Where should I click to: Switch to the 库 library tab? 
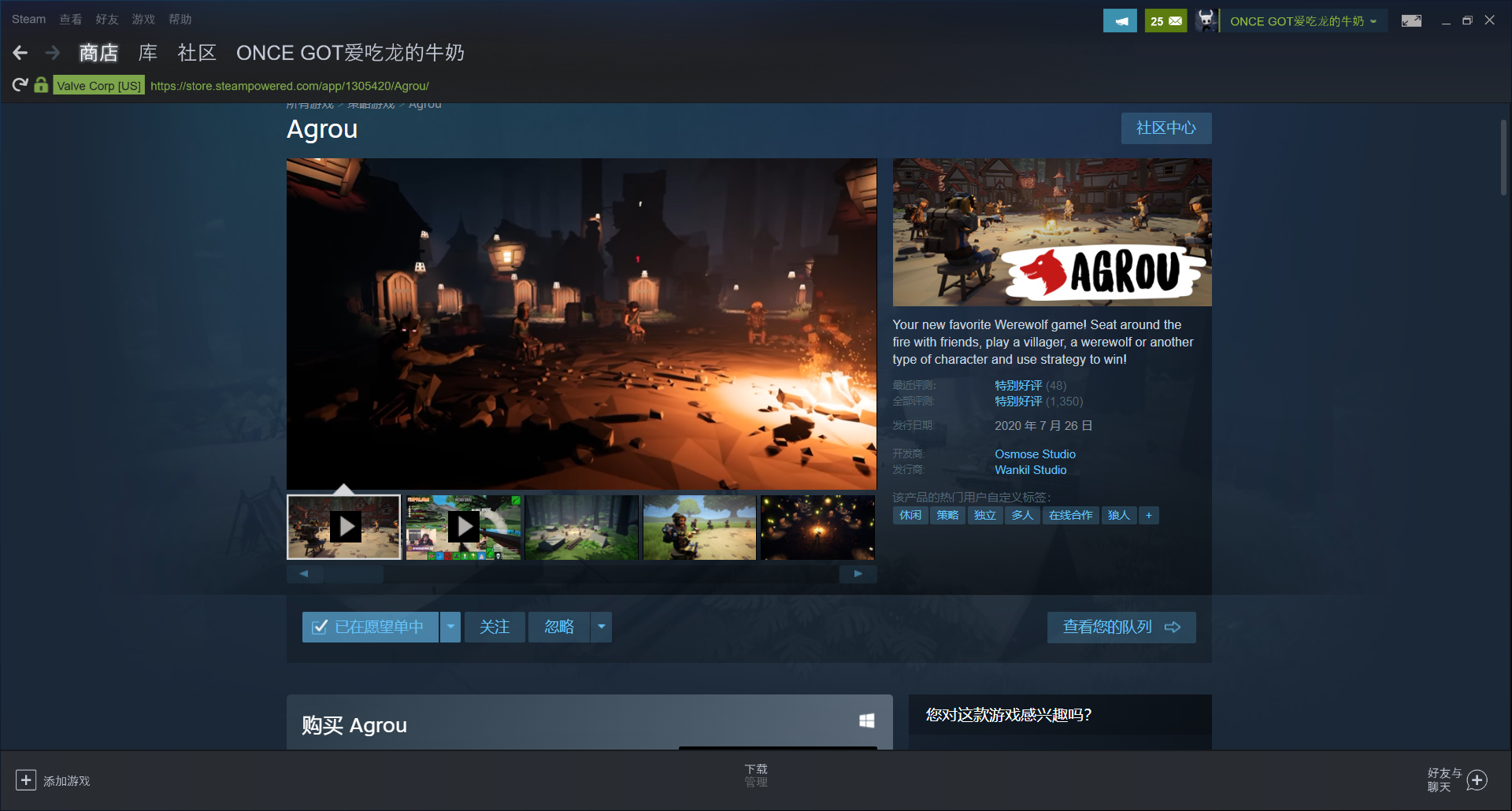(x=148, y=53)
